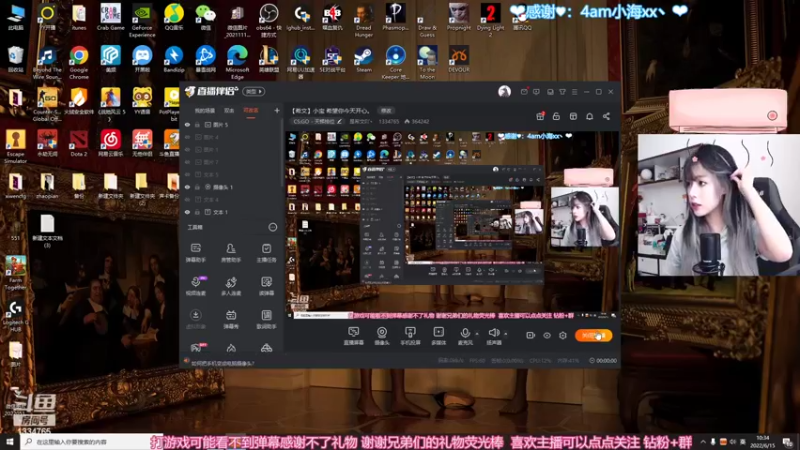Expand the pill button next to assistant logo
The image size is (800, 450).
(x=254, y=91)
